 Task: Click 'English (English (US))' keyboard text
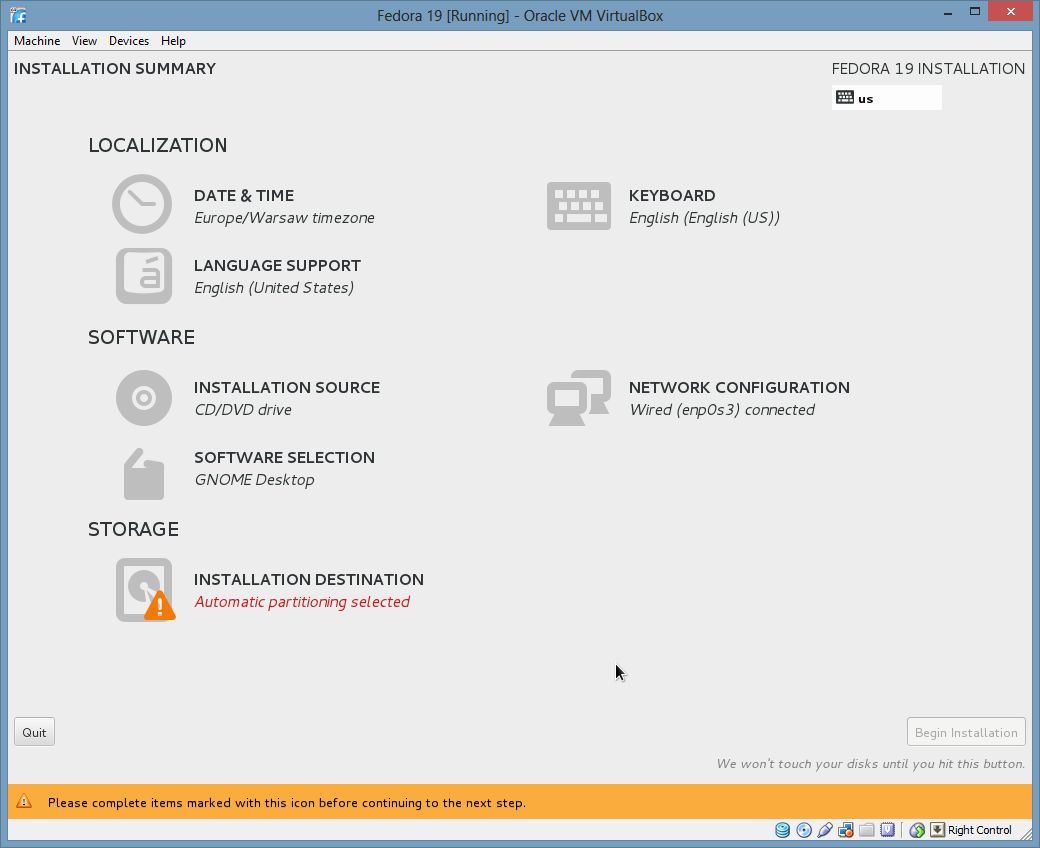click(x=704, y=217)
